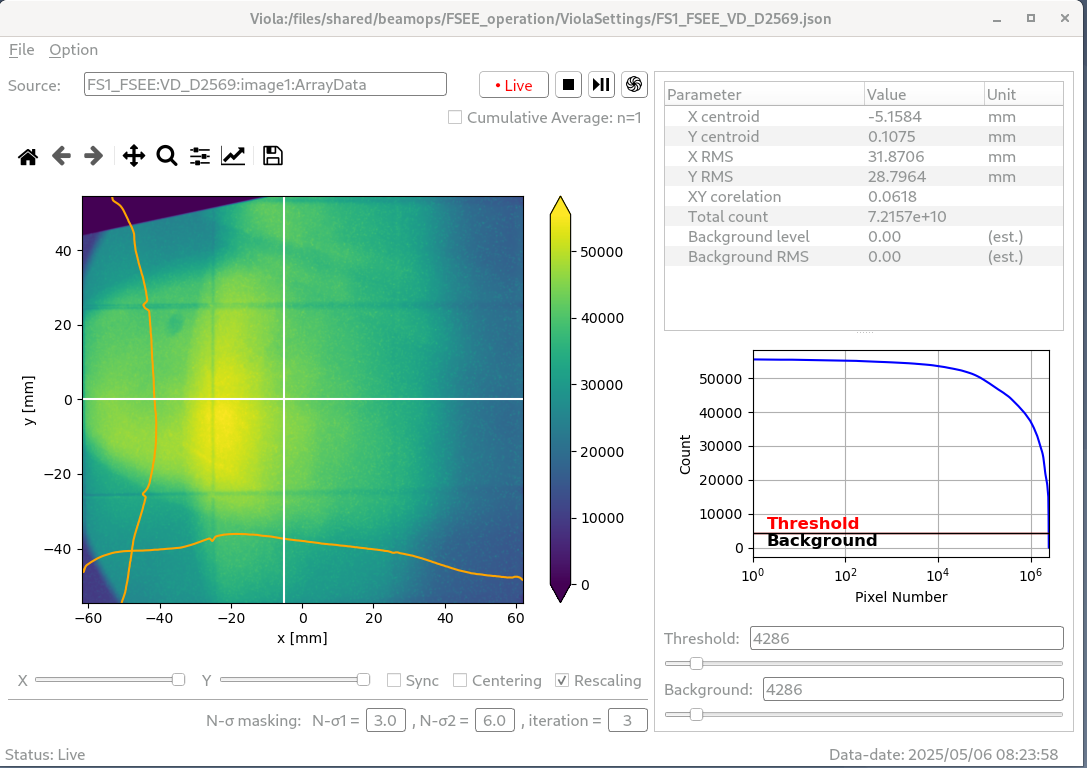
Task: Activate the Zoom magnifier tool
Action: [x=167, y=156]
